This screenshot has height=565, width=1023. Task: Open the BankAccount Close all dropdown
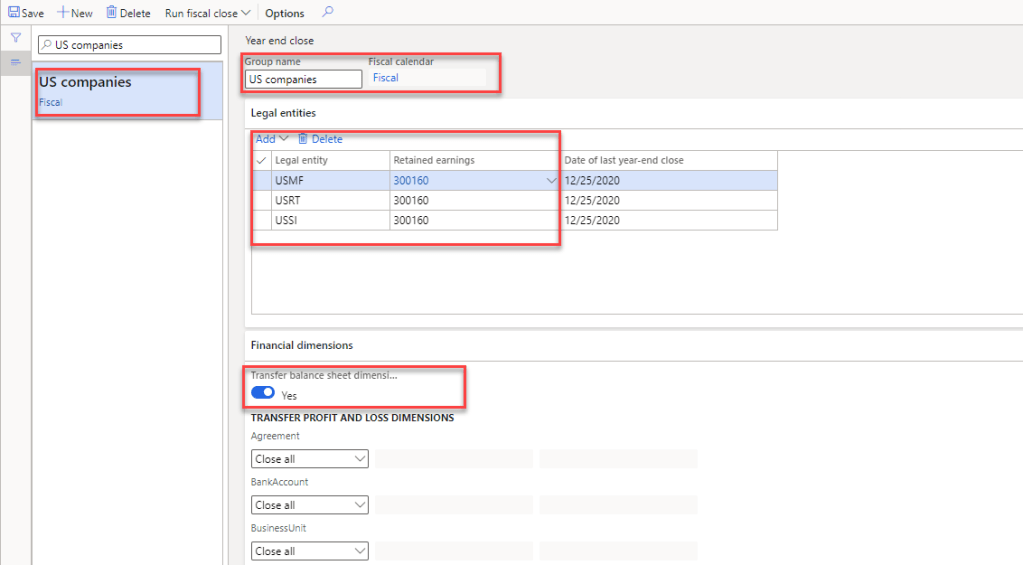(309, 505)
